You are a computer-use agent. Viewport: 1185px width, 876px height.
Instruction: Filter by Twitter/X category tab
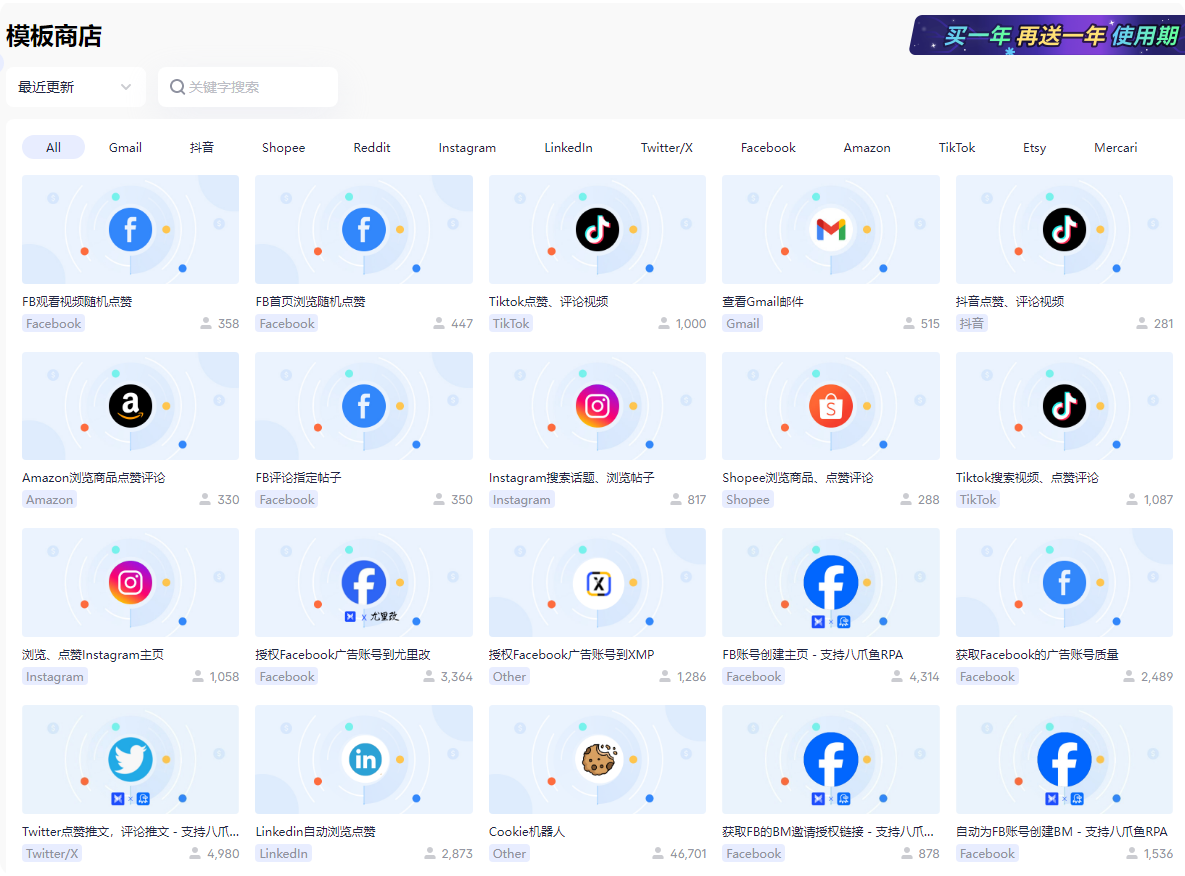666,147
